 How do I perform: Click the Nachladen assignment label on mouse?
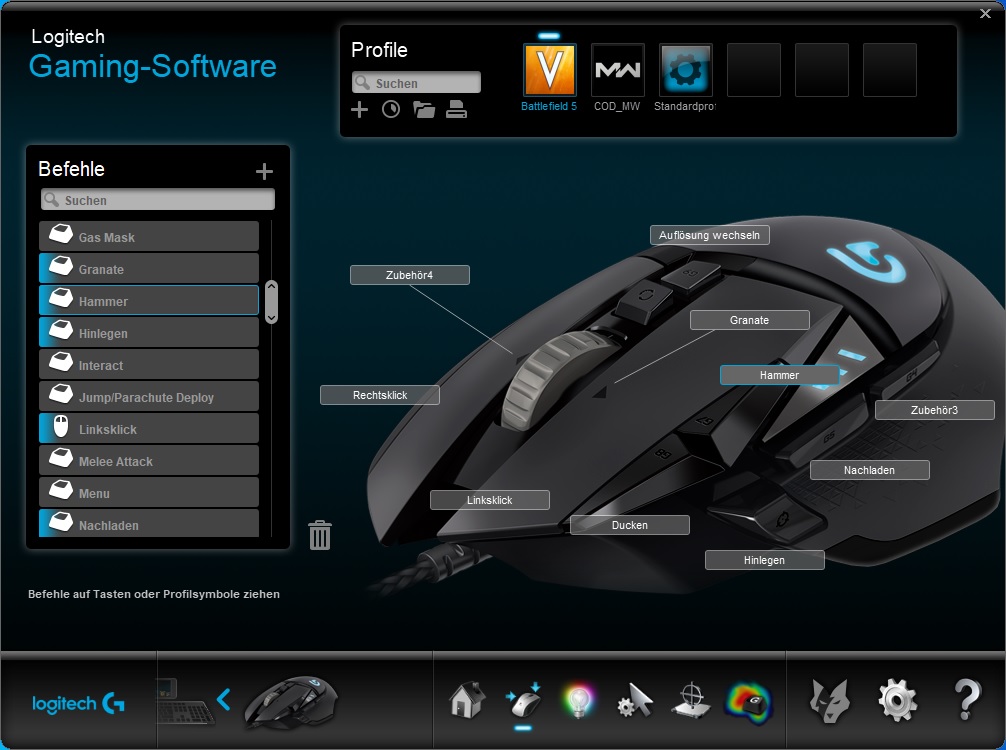(869, 470)
